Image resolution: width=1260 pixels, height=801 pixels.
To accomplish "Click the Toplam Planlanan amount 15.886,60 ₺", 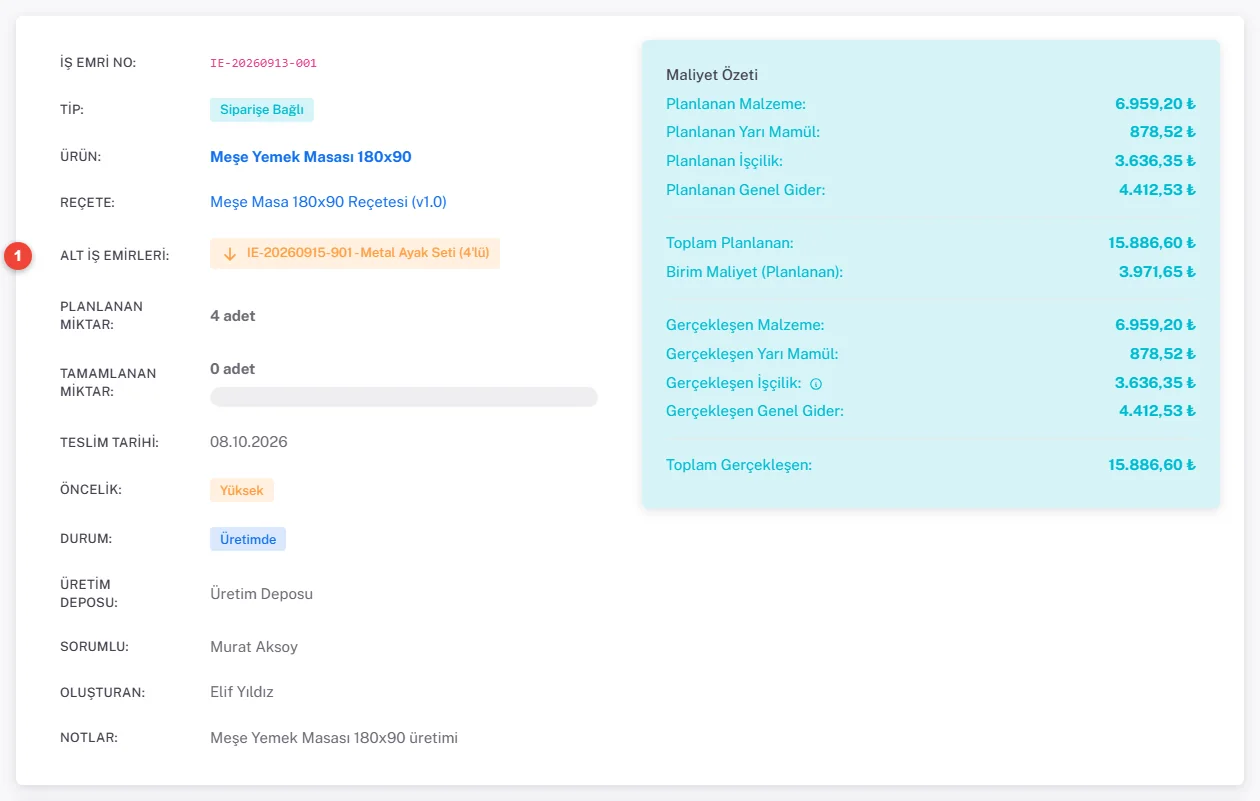I will click(1152, 243).
